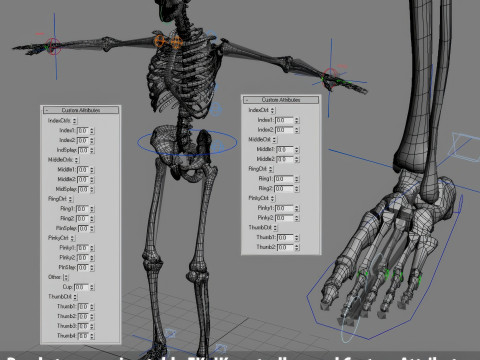
Task: Click the IndexCtrl spinner in left panel
Action: pos(75,121)
